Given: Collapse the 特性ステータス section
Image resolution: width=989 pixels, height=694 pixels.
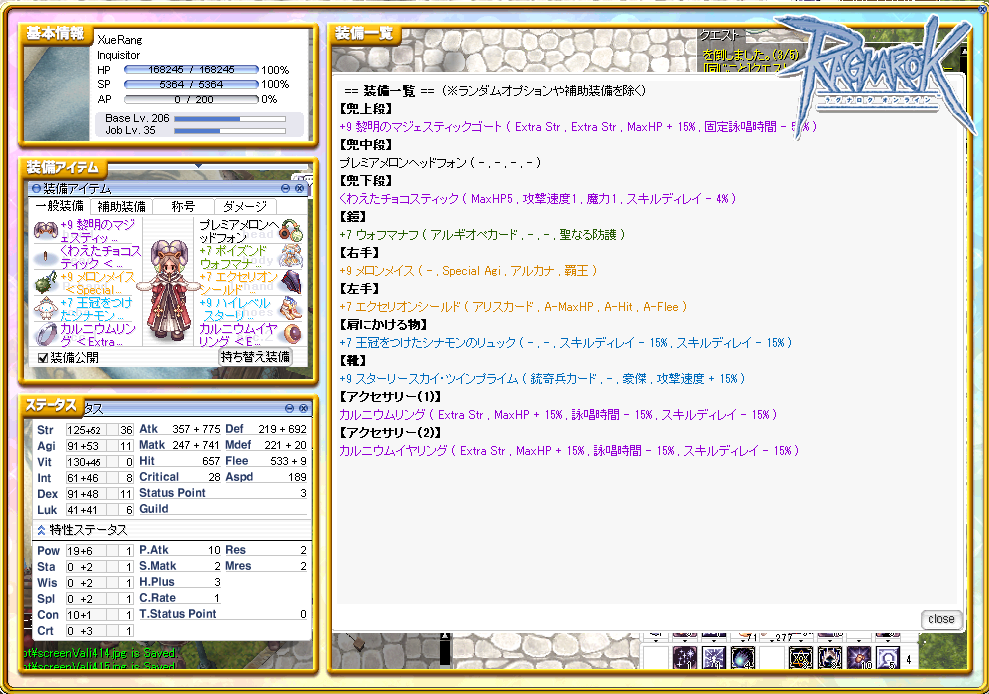Looking at the screenshot, I should 42,530.
